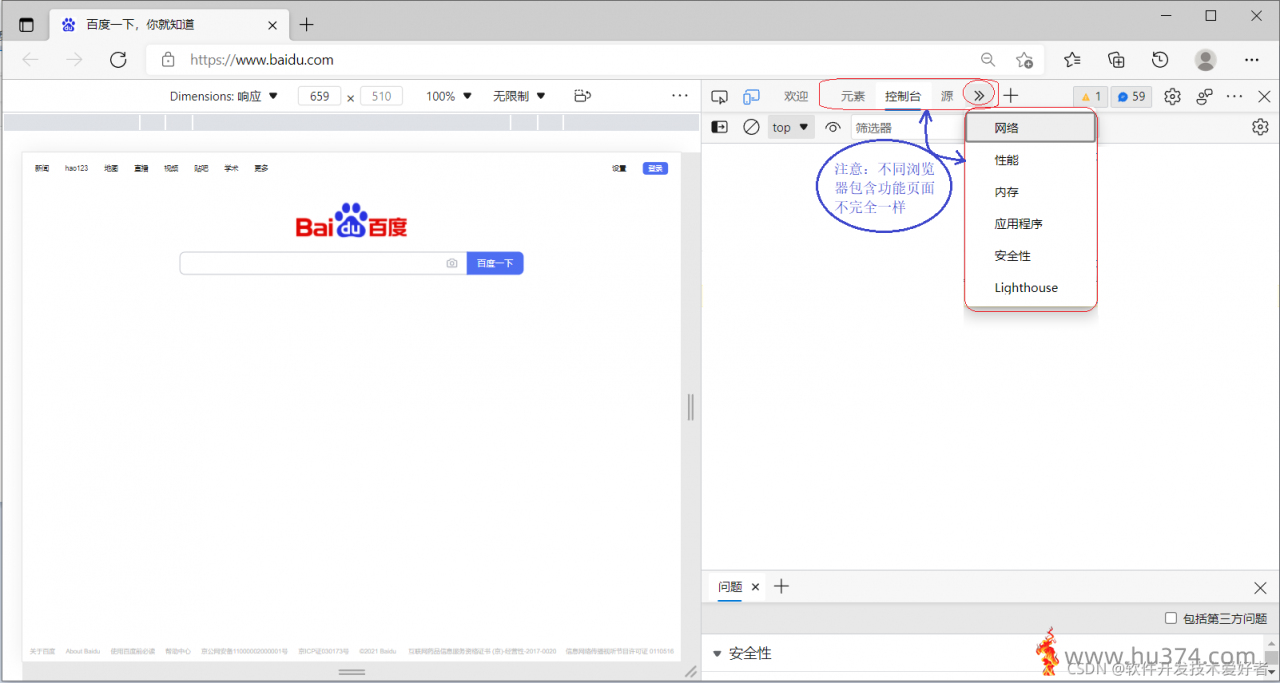Click the rotate device icon in the emulation toolbar
The image size is (1280, 683).
[x=583, y=96]
